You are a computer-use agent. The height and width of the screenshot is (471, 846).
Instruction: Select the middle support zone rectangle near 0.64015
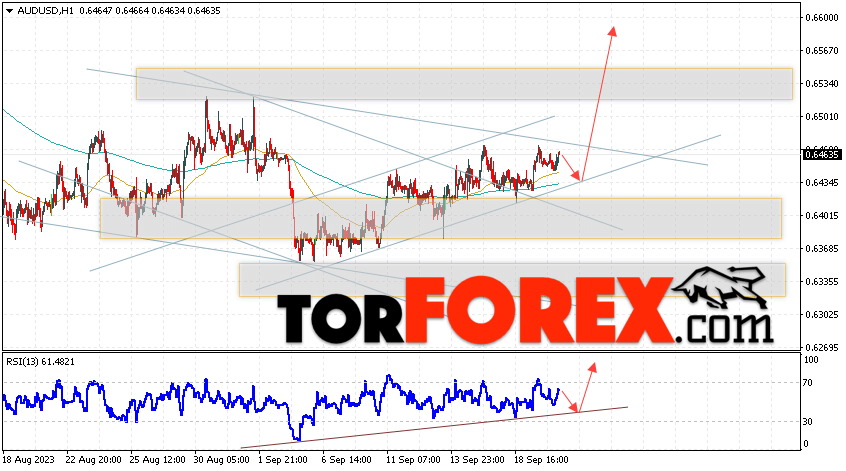coord(440,219)
